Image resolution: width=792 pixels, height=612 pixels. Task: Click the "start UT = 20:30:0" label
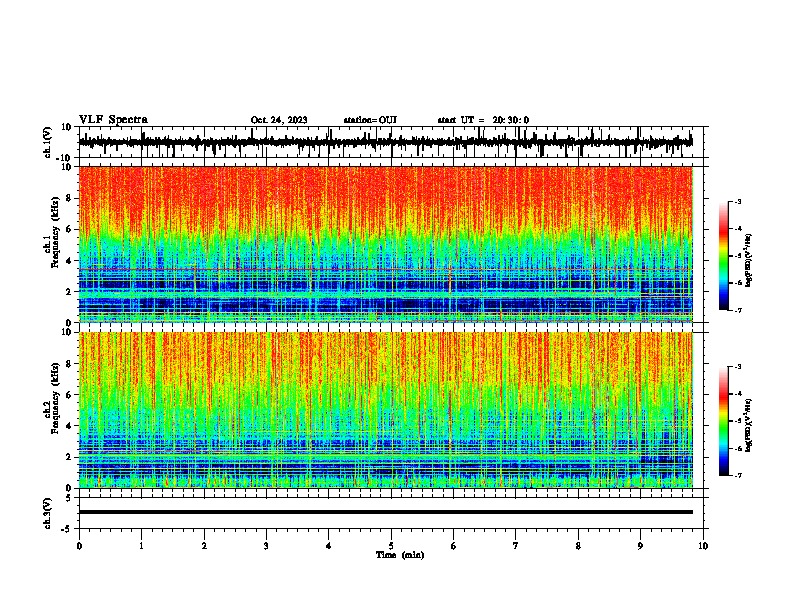(483, 120)
